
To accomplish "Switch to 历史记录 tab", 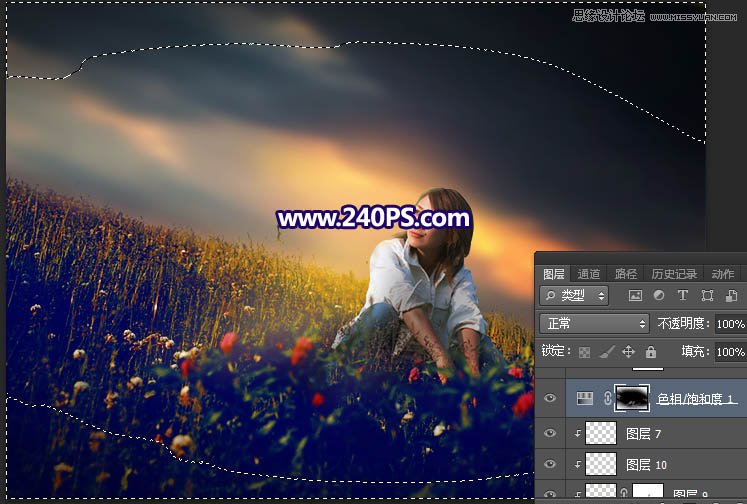I will (675, 274).
